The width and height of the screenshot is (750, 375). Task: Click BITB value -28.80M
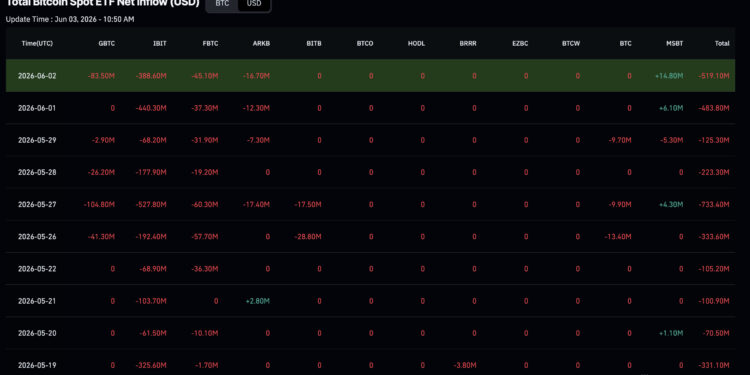coord(308,237)
